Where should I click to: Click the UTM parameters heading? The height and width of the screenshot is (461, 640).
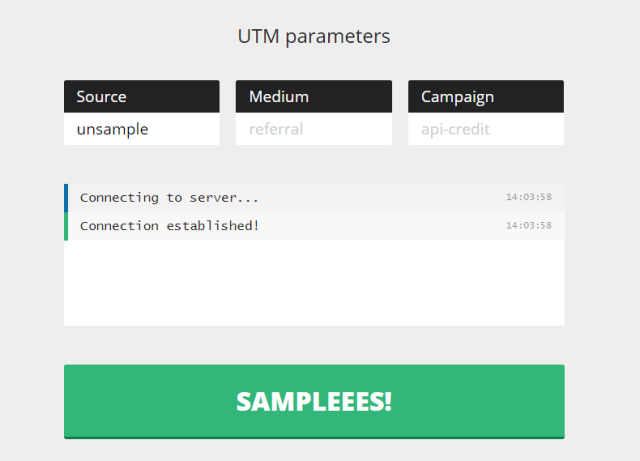pos(314,37)
